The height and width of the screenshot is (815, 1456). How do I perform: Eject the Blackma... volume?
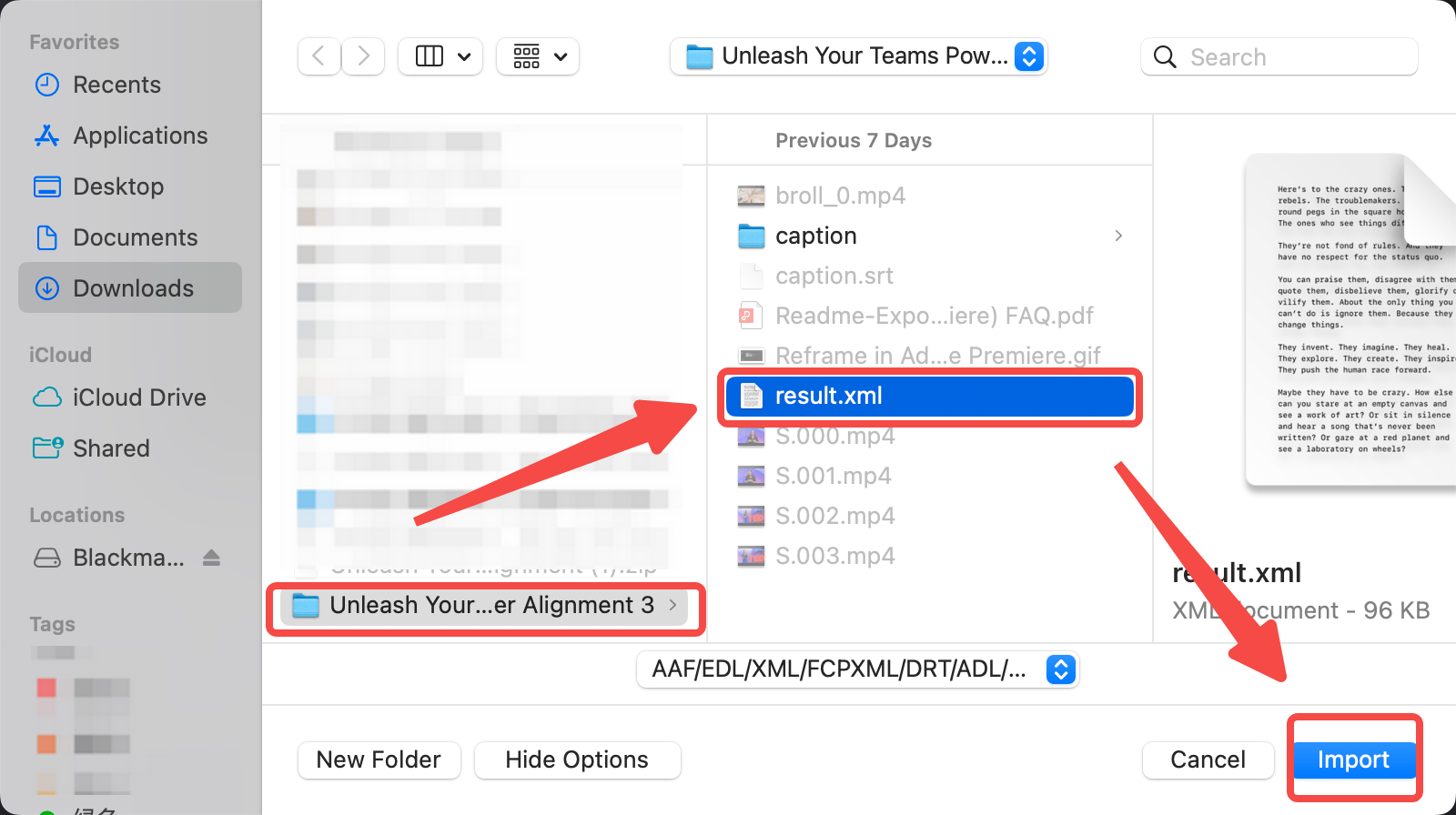coord(211,558)
